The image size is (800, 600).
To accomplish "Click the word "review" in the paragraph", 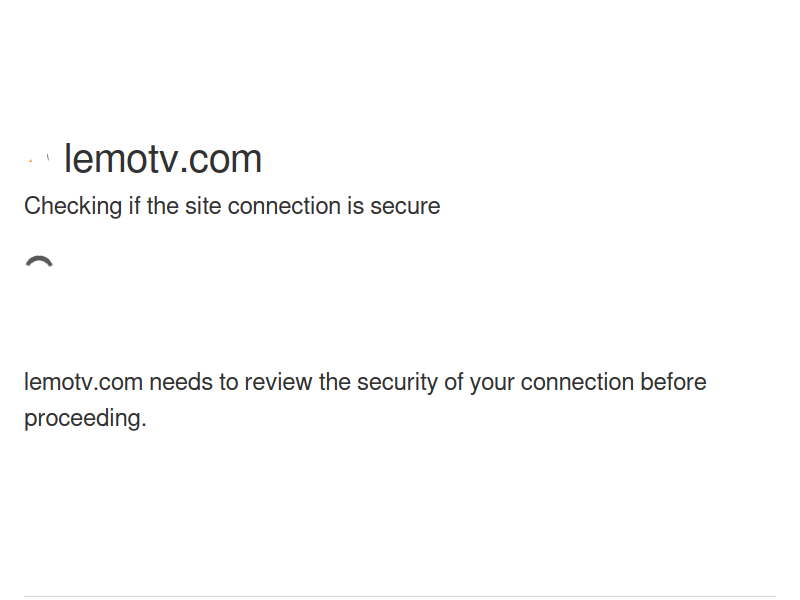I will pyautogui.click(x=279, y=382).
